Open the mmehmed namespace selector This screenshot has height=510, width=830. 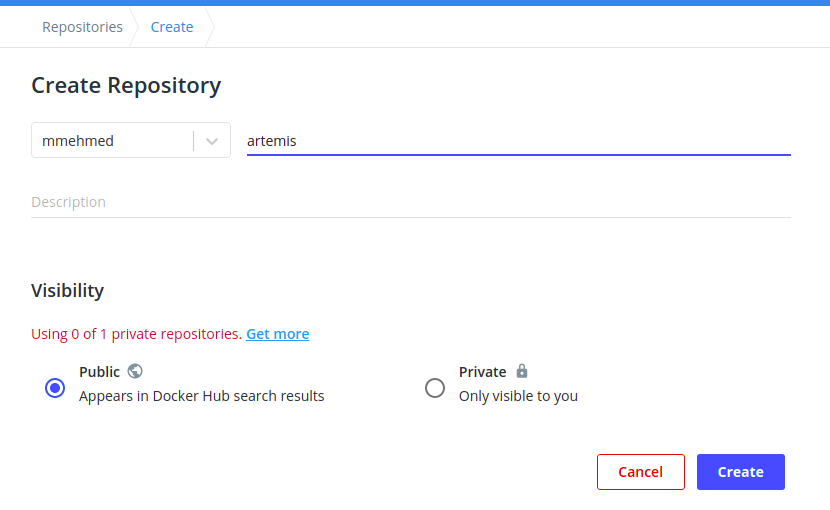pos(112,141)
